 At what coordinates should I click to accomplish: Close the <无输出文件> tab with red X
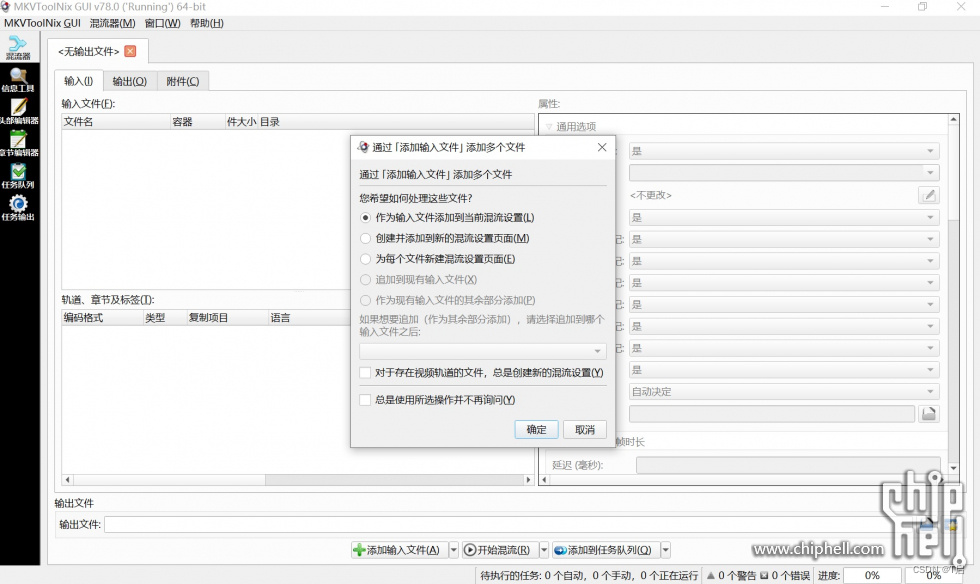(x=130, y=51)
